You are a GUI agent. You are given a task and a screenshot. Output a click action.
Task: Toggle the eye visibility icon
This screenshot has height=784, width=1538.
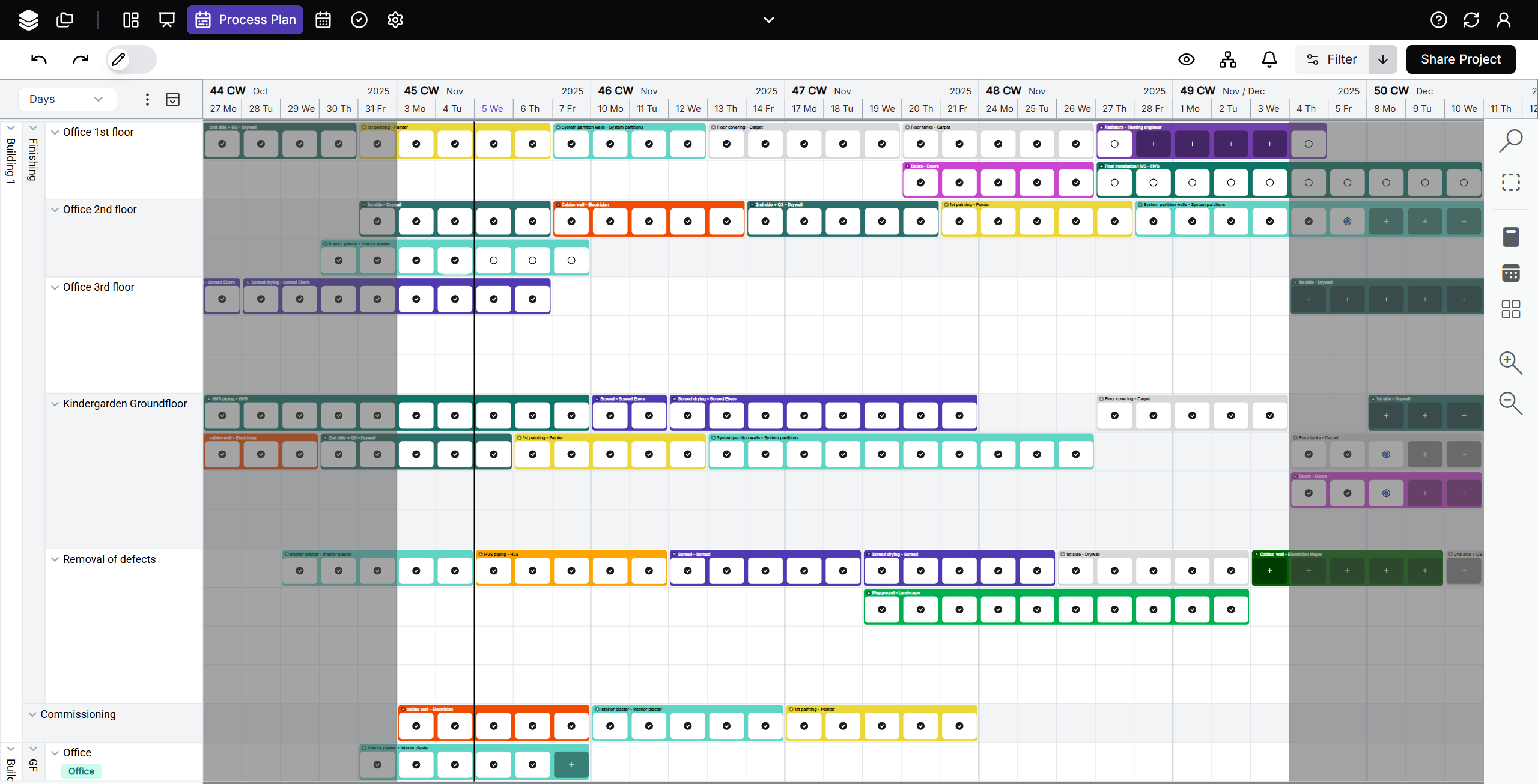click(1186, 59)
